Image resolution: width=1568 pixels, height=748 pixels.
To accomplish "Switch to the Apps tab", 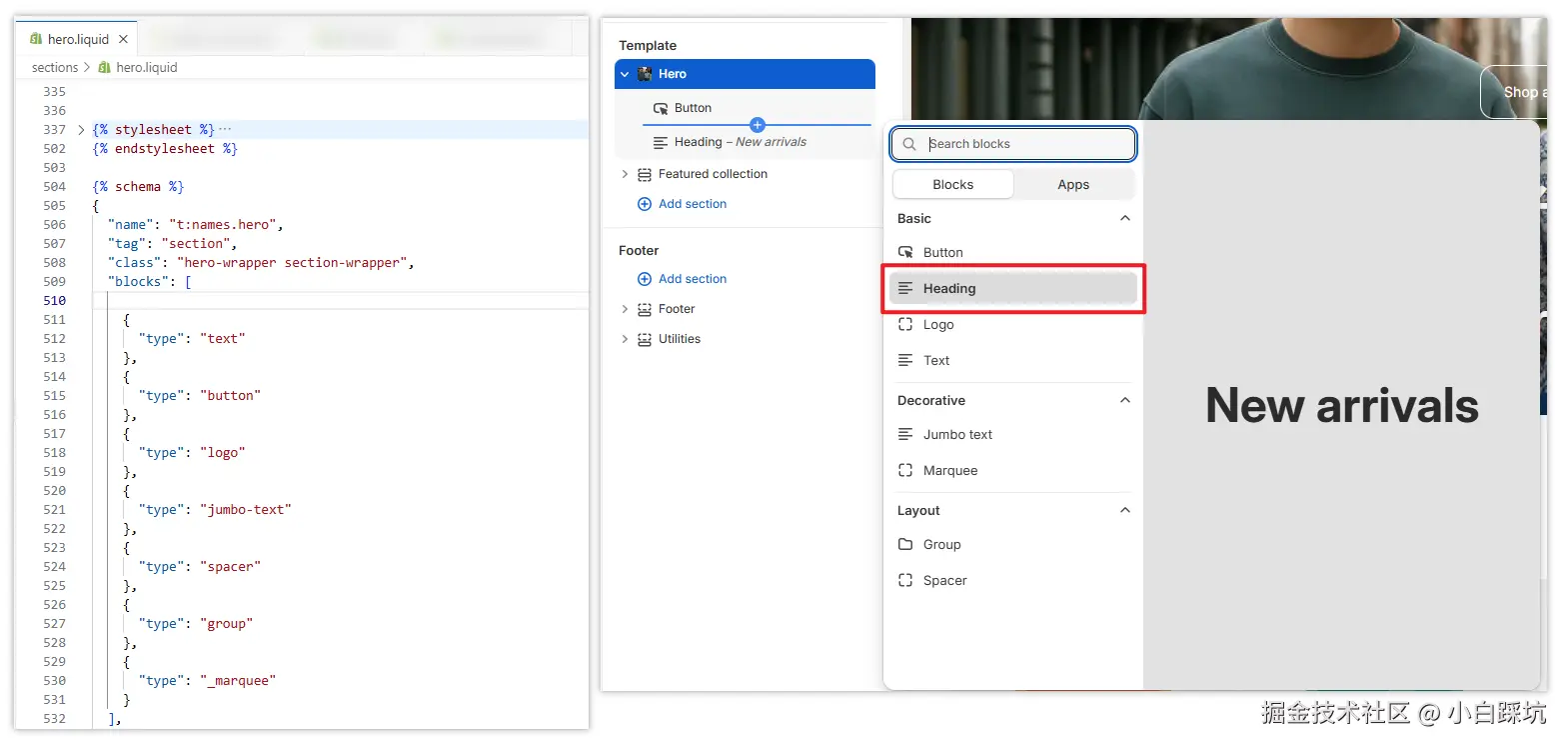I will click(1073, 184).
